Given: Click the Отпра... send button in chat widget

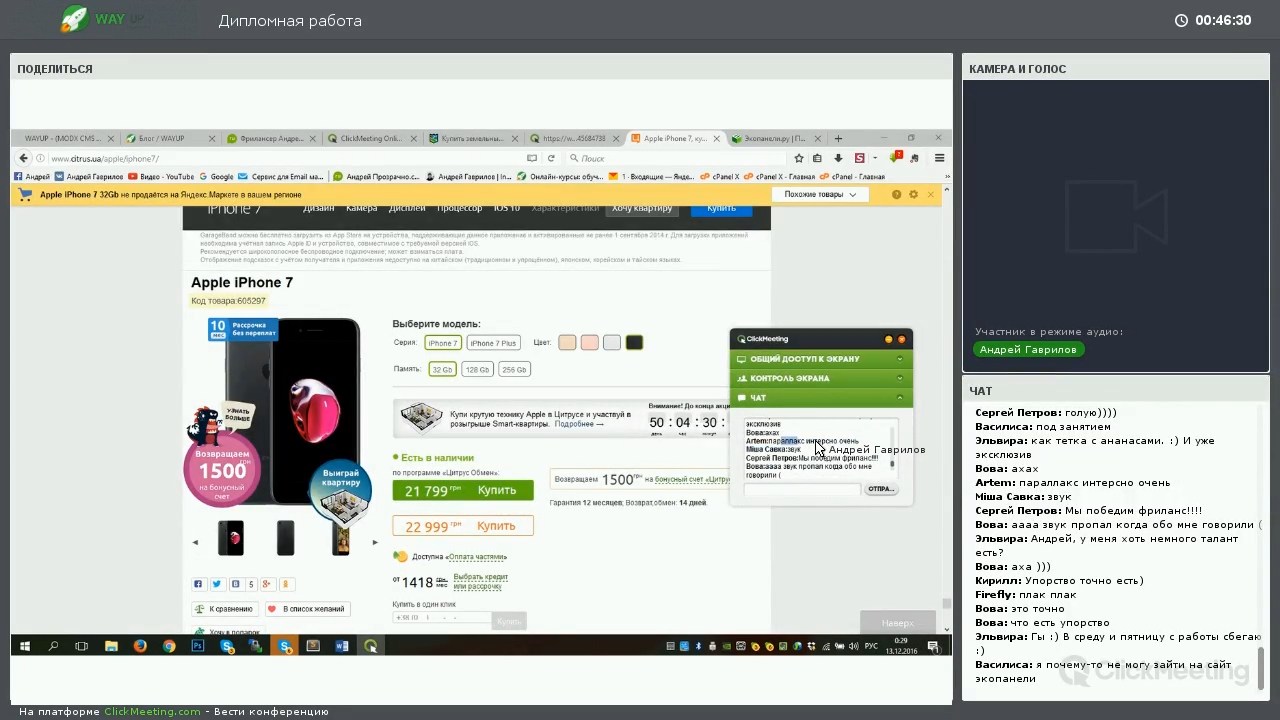Looking at the screenshot, I should coord(881,489).
